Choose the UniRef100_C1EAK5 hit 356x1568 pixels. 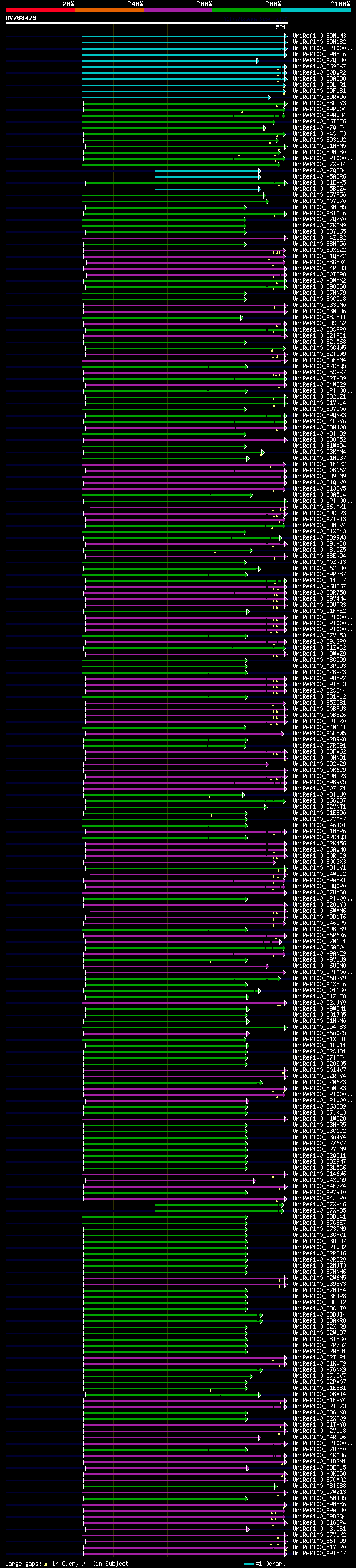tap(319, 182)
